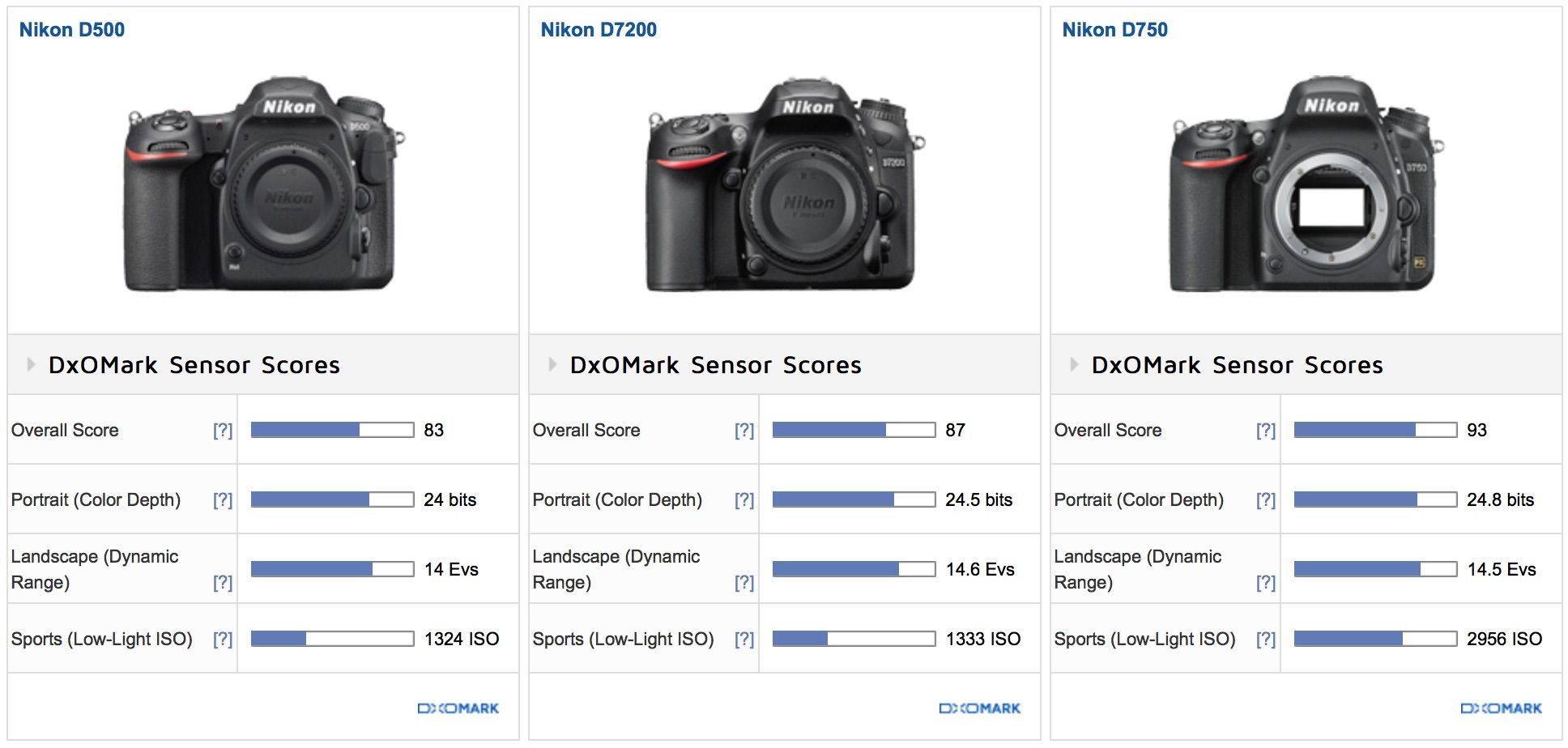Select D7200 'Portrait (Color Depth)' label
The height and width of the screenshot is (748, 1568).
[x=617, y=500]
